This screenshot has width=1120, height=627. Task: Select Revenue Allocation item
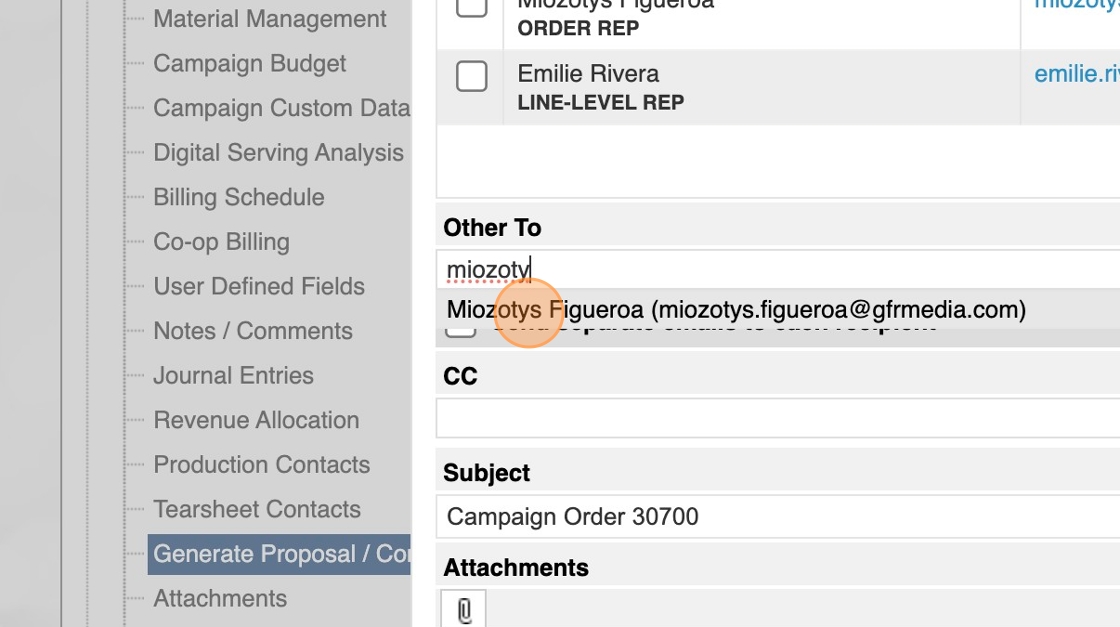pyautogui.click(x=255, y=420)
